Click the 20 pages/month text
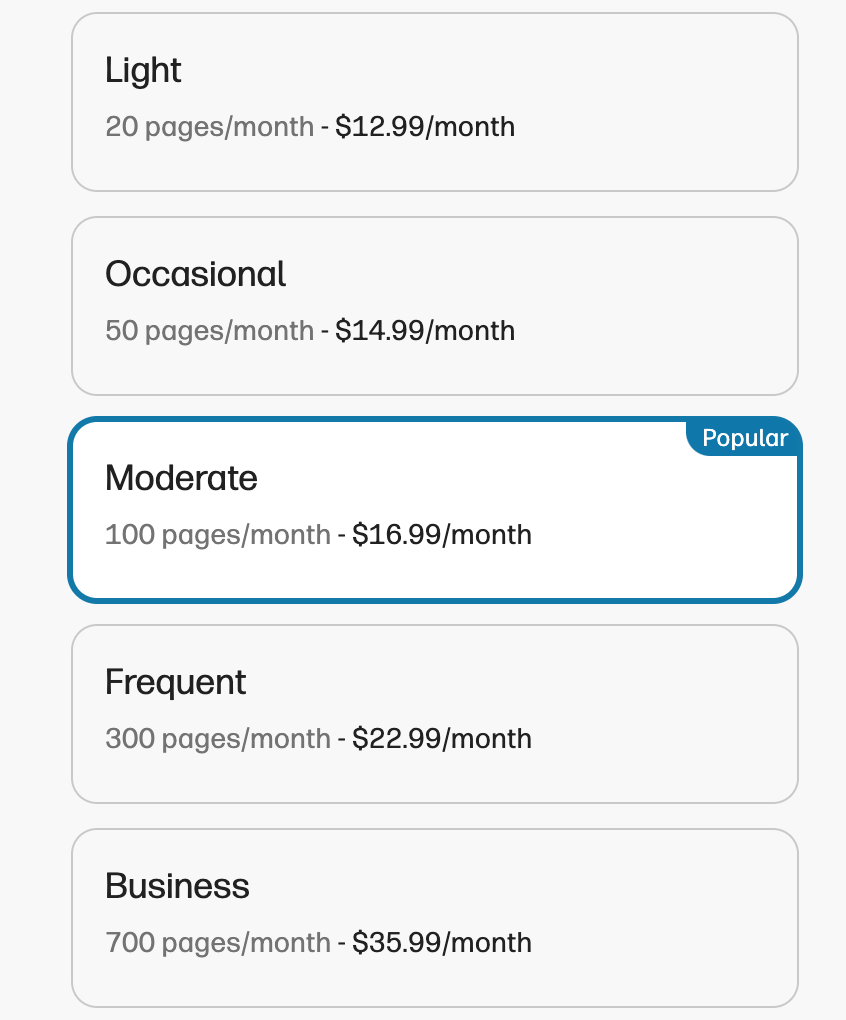 [x=209, y=127]
